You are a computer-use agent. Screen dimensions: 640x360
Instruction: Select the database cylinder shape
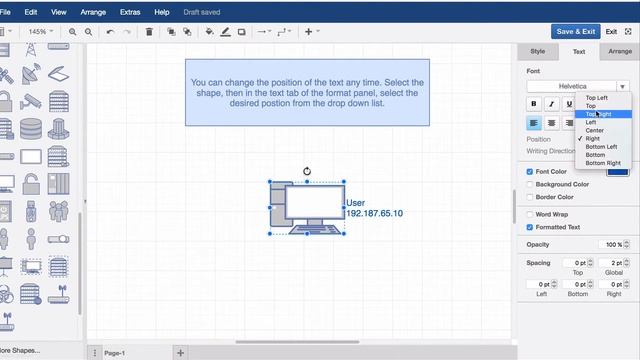pyautogui.click(x=31, y=129)
